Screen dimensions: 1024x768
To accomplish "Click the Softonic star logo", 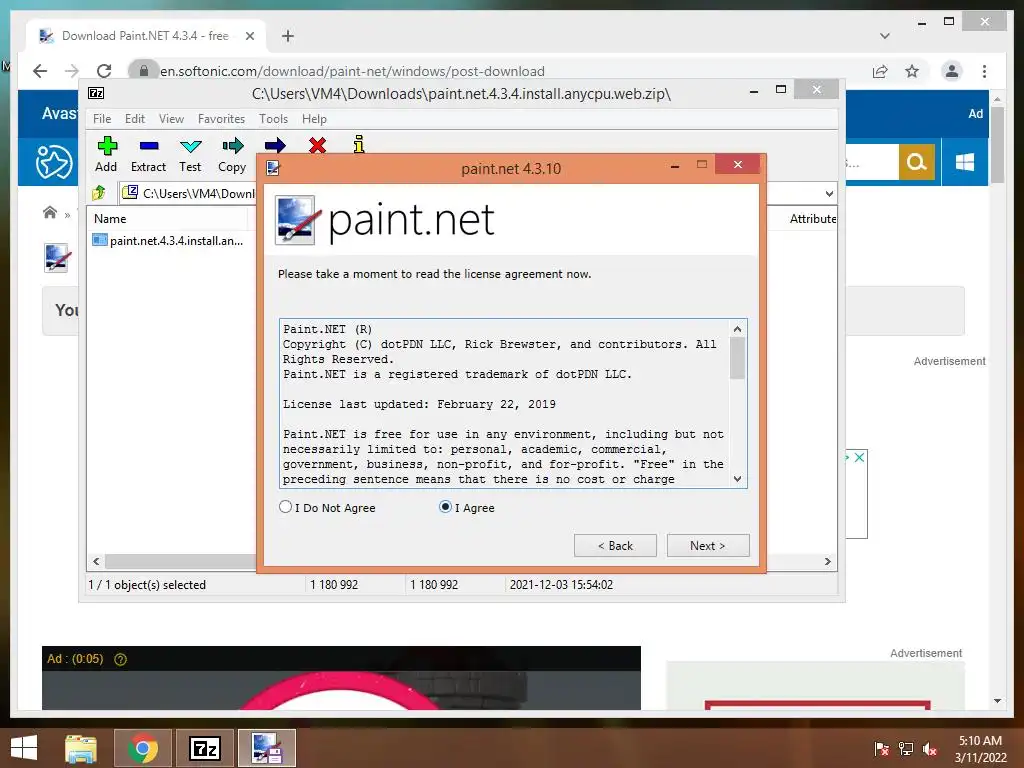I will [x=54, y=162].
